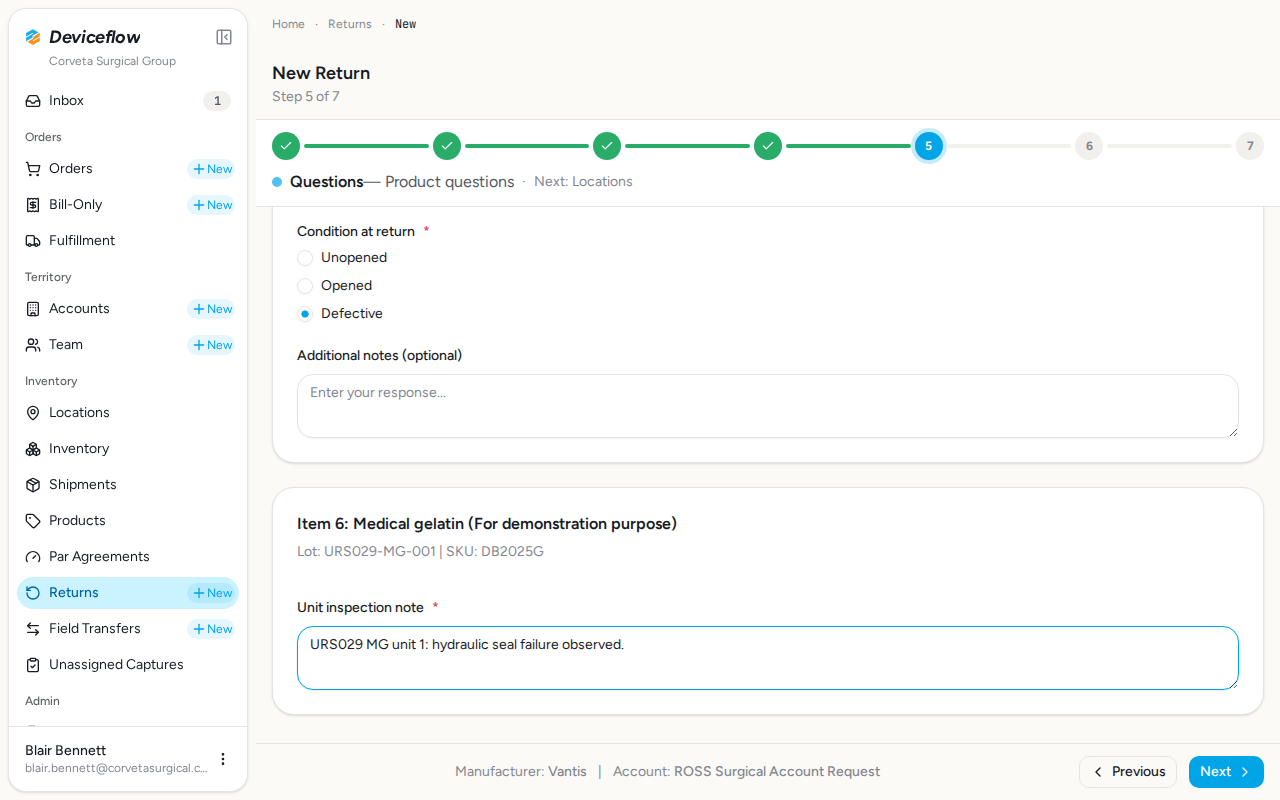
Task: Click the Fulfillment truck icon
Action: click(33, 241)
